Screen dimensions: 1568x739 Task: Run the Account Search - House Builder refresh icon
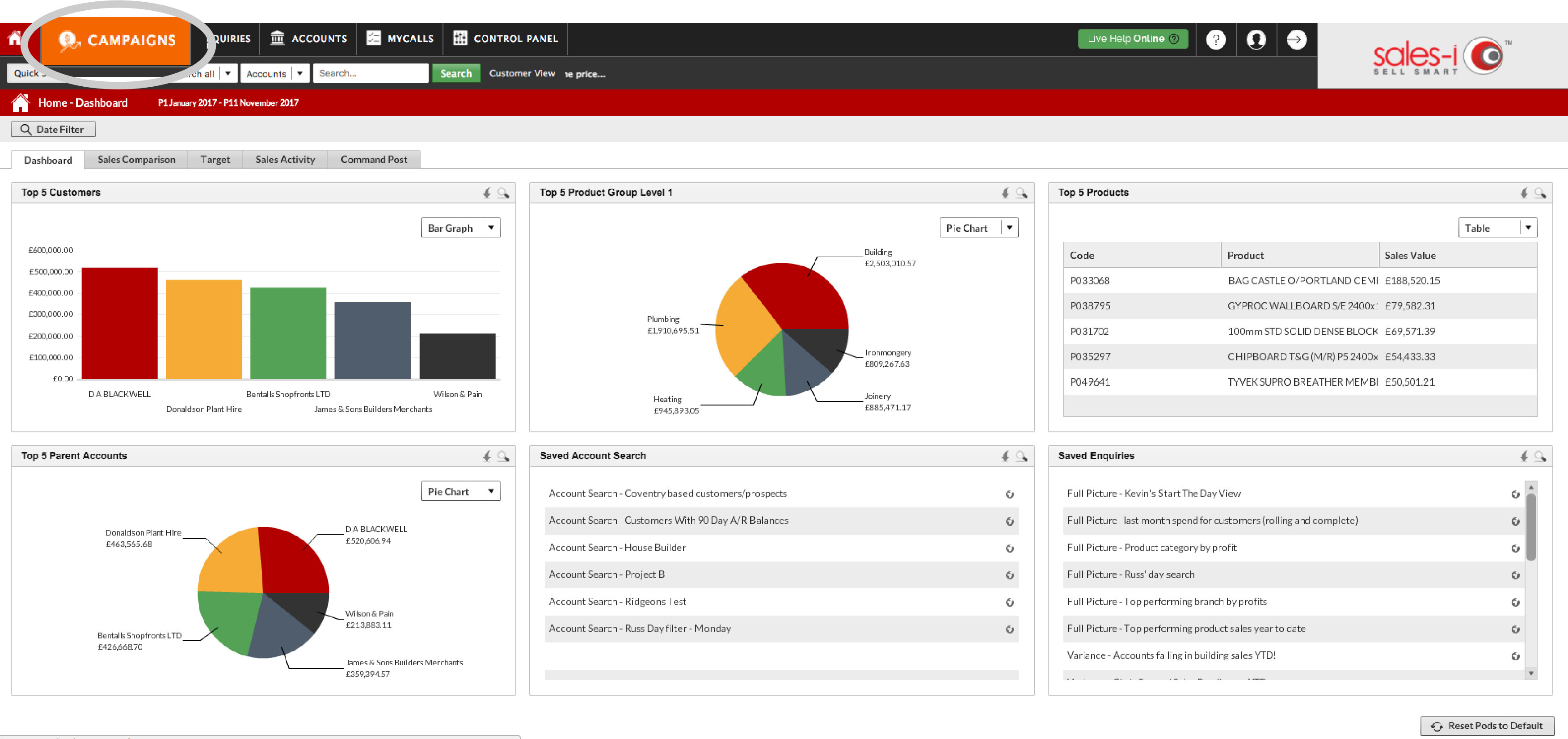coord(1010,549)
